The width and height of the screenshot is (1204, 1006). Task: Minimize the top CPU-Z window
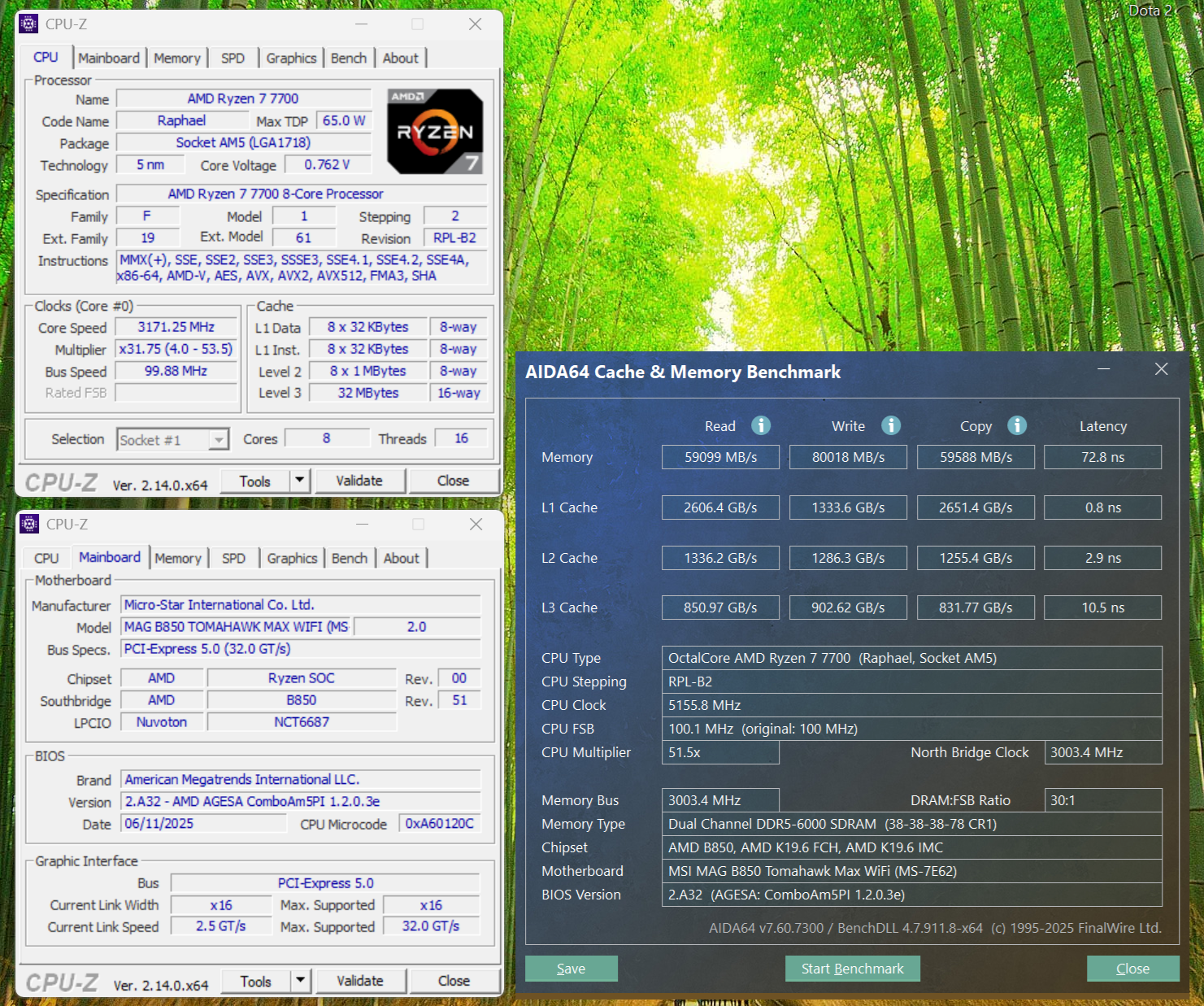pos(361,24)
